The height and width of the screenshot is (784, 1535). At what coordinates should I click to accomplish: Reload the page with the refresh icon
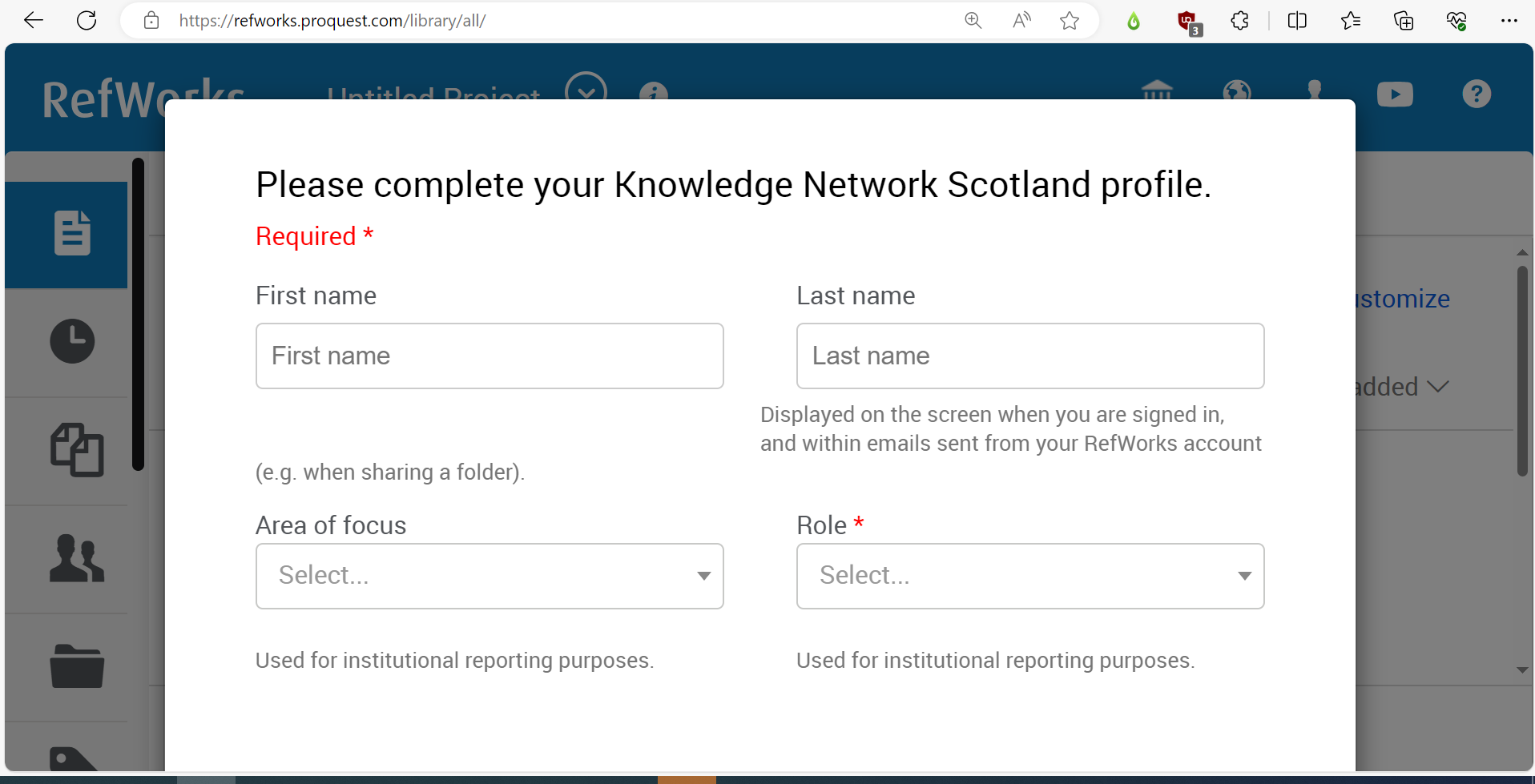(87, 21)
